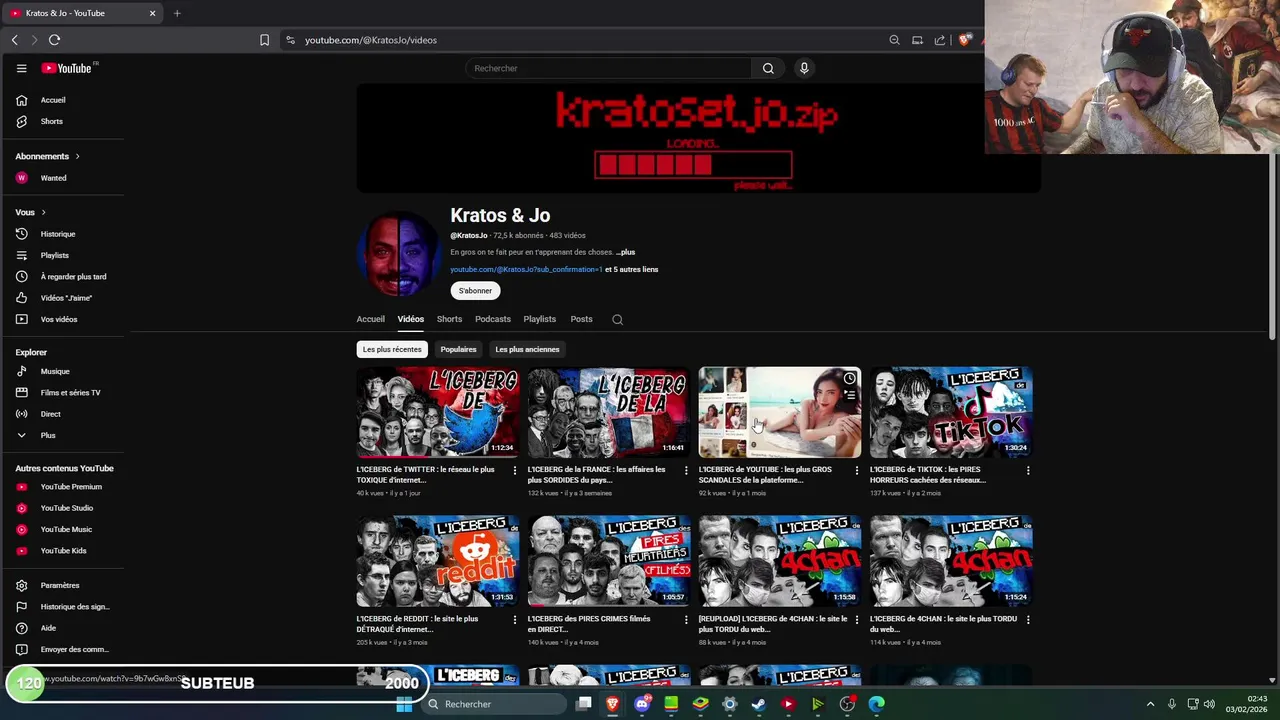The image size is (1280, 720).
Task: Reload the page in the browser
Action: pos(54,40)
